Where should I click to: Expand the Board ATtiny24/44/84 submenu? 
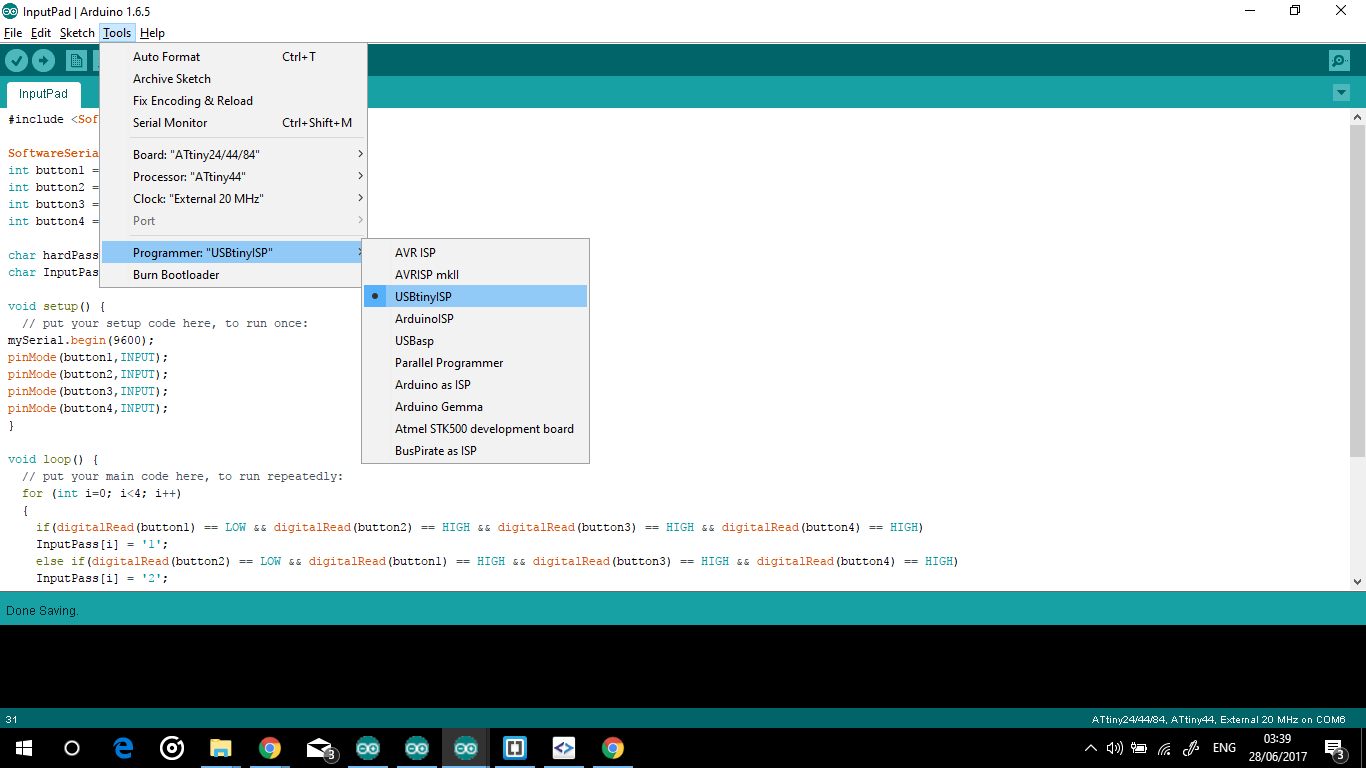pyautogui.click(x=234, y=155)
